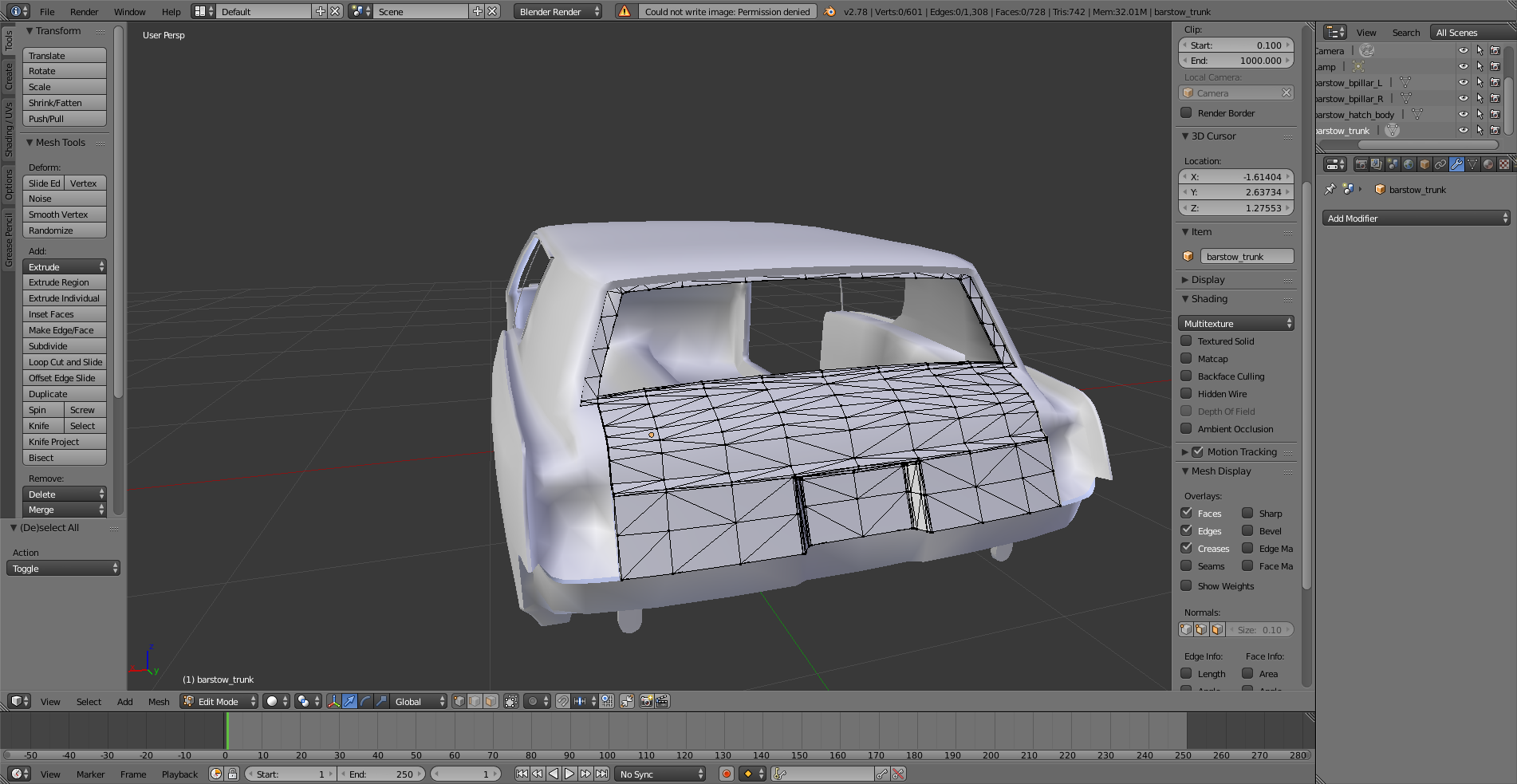Screen dimensions: 1517x784
Task: Click the Loop Cut and Slide button
Action: 65,362
